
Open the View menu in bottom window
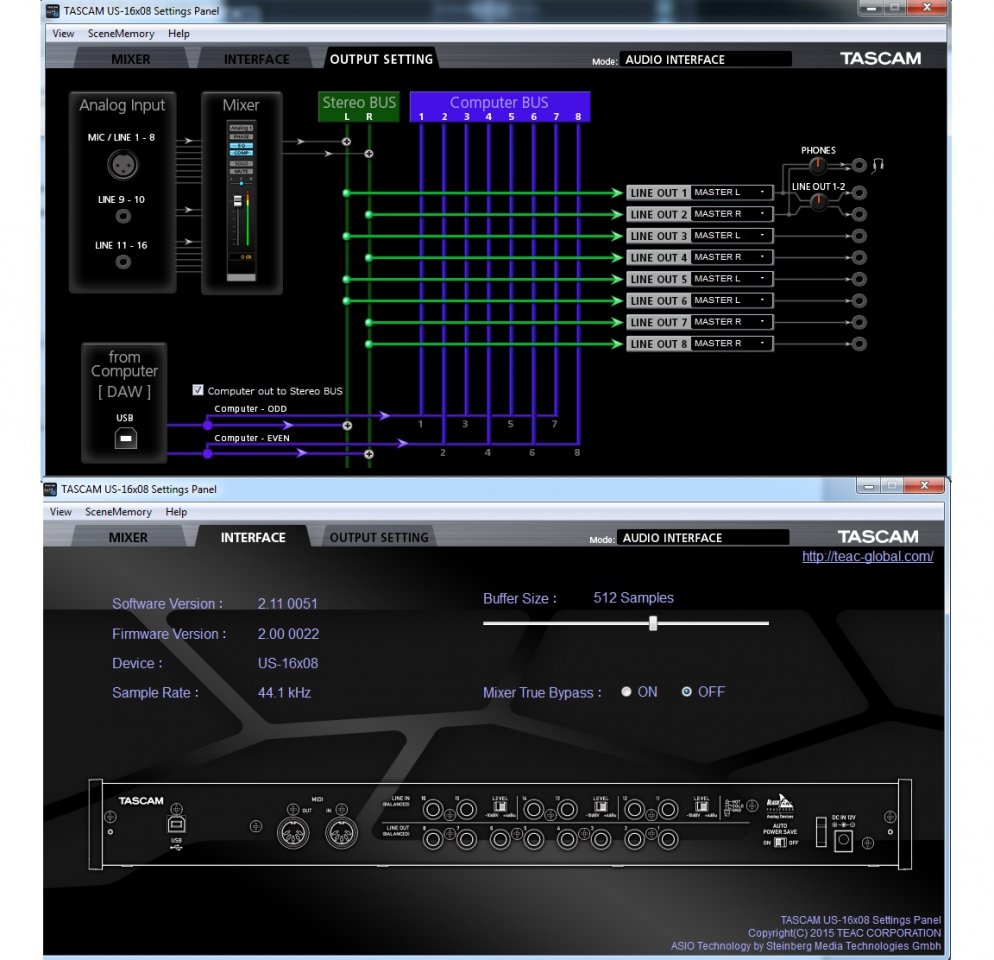(x=60, y=512)
